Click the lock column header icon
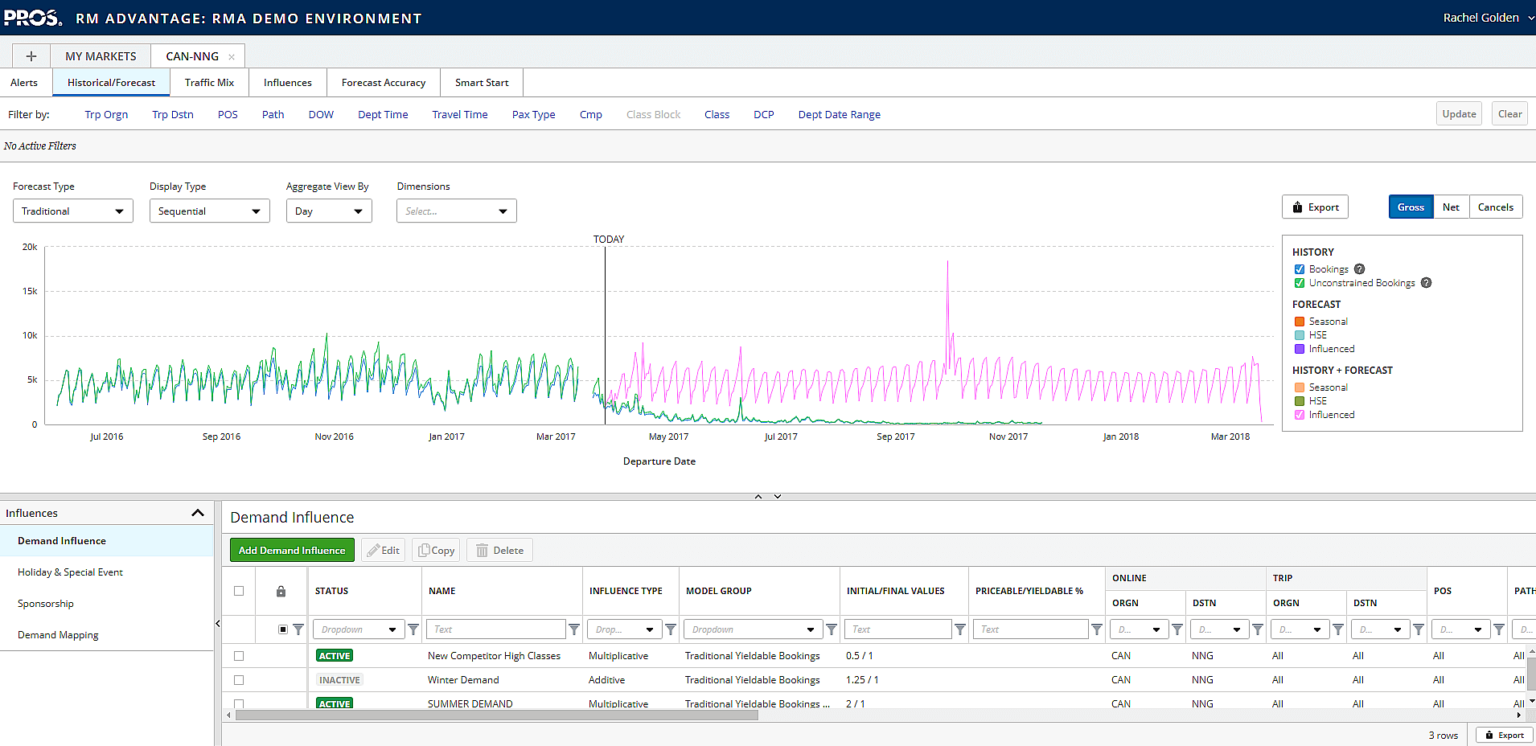This screenshot has height=746, width=1536. tap(281, 591)
